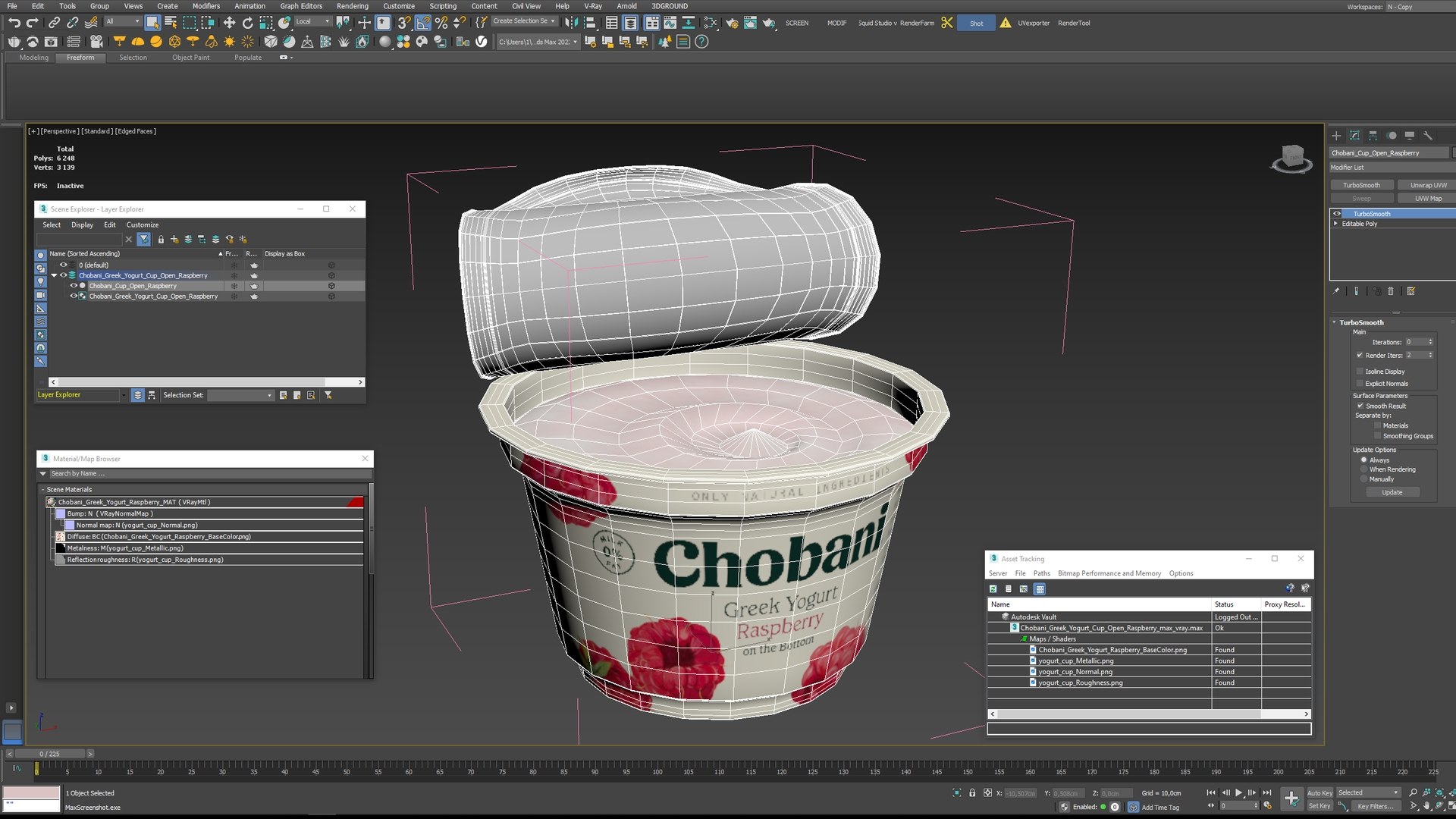Image resolution: width=1456 pixels, height=819 pixels.
Task: Open the Local reference coordinate dropdown
Action: [312, 21]
